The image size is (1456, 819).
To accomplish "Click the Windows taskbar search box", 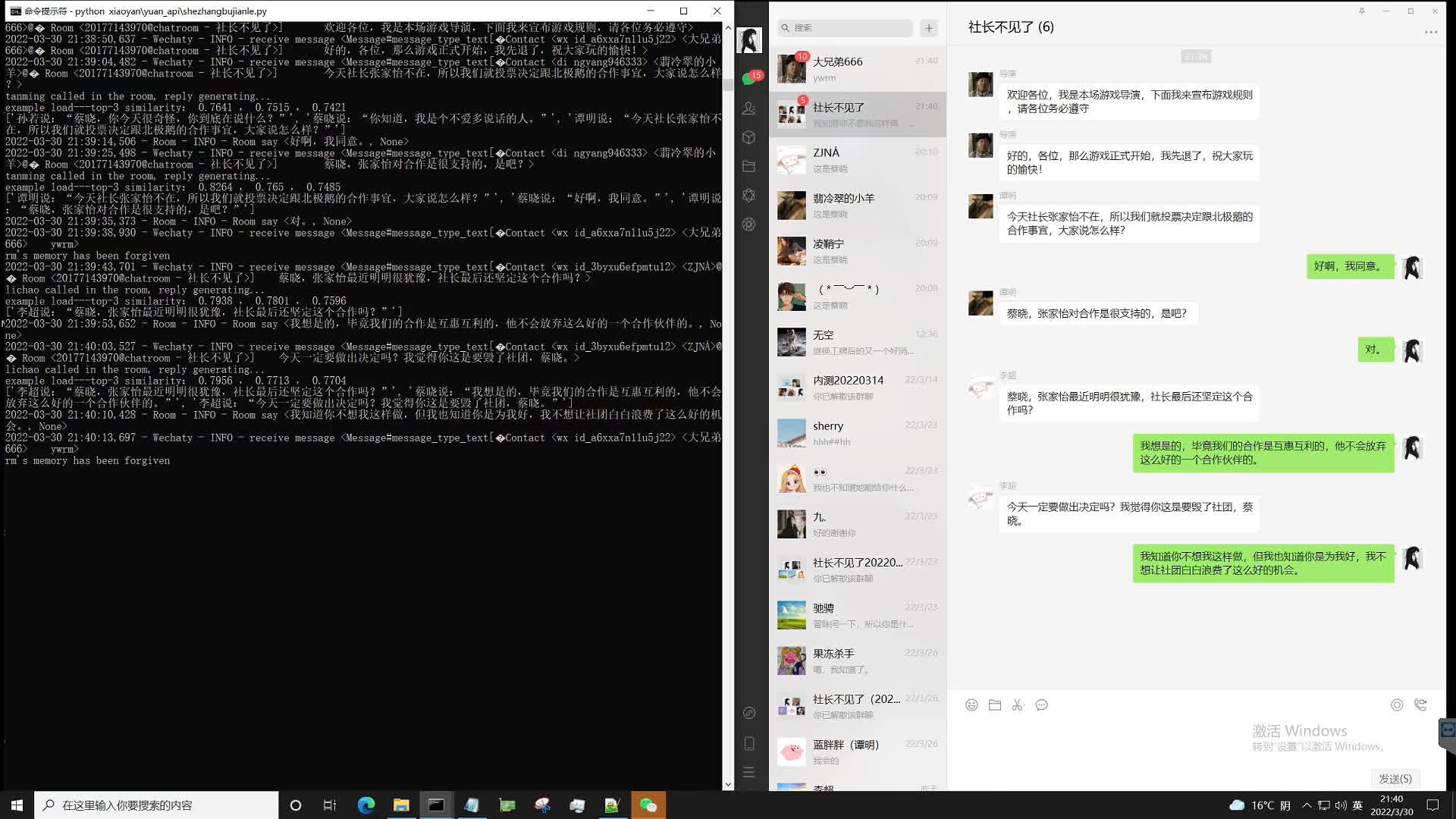I will click(x=156, y=805).
